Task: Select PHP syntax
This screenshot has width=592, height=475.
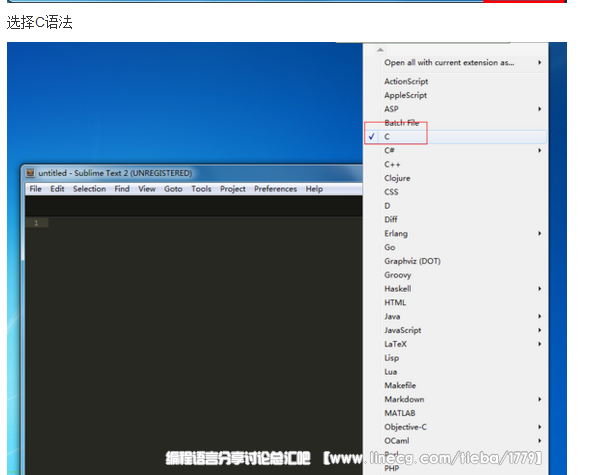Action: point(392,468)
